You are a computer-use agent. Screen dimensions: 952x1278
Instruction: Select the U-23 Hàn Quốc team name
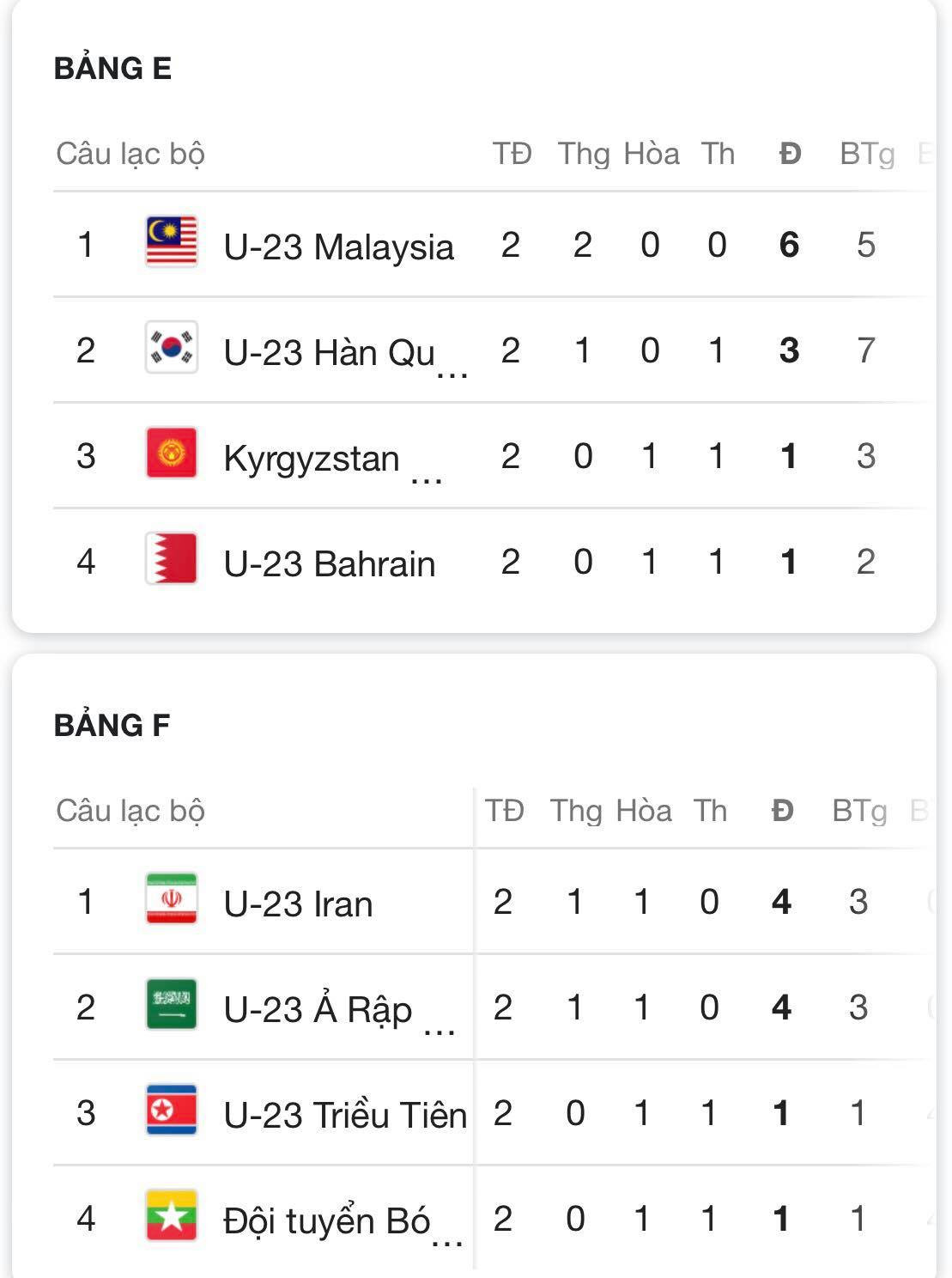329,353
